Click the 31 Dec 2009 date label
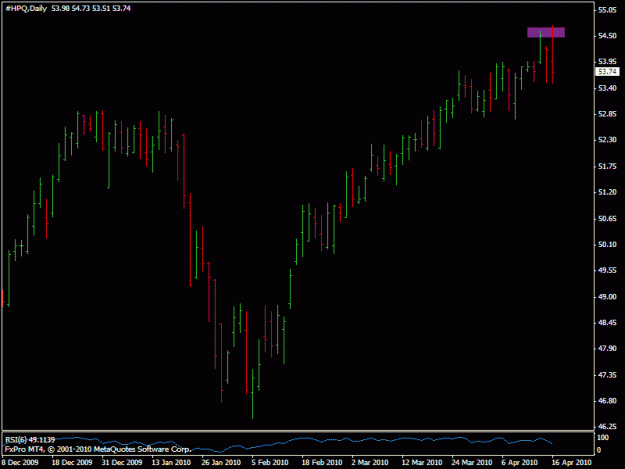This screenshot has width=625, height=469. coord(122,463)
